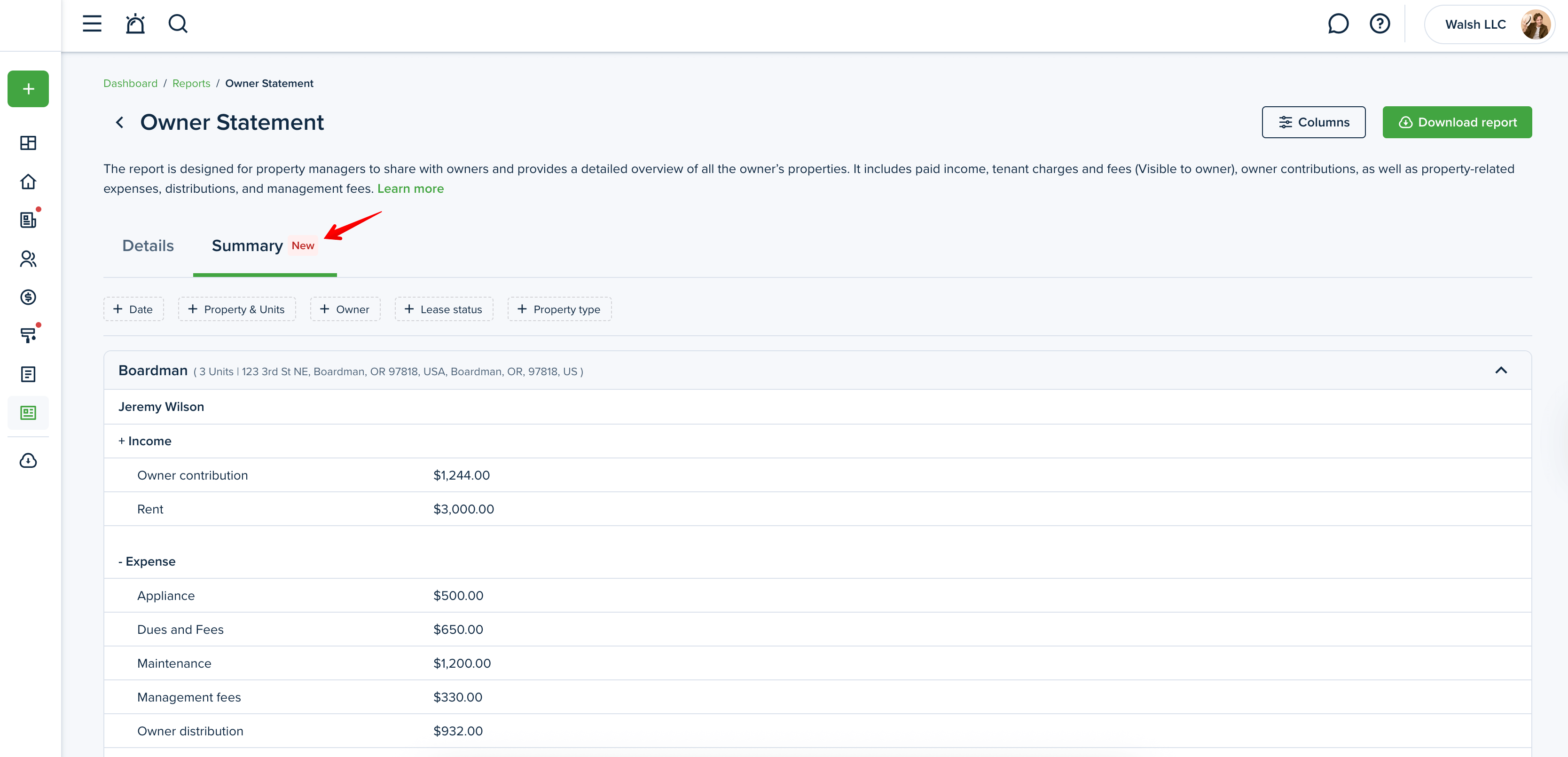
Task: Click the help question mark icon
Action: click(x=1380, y=24)
